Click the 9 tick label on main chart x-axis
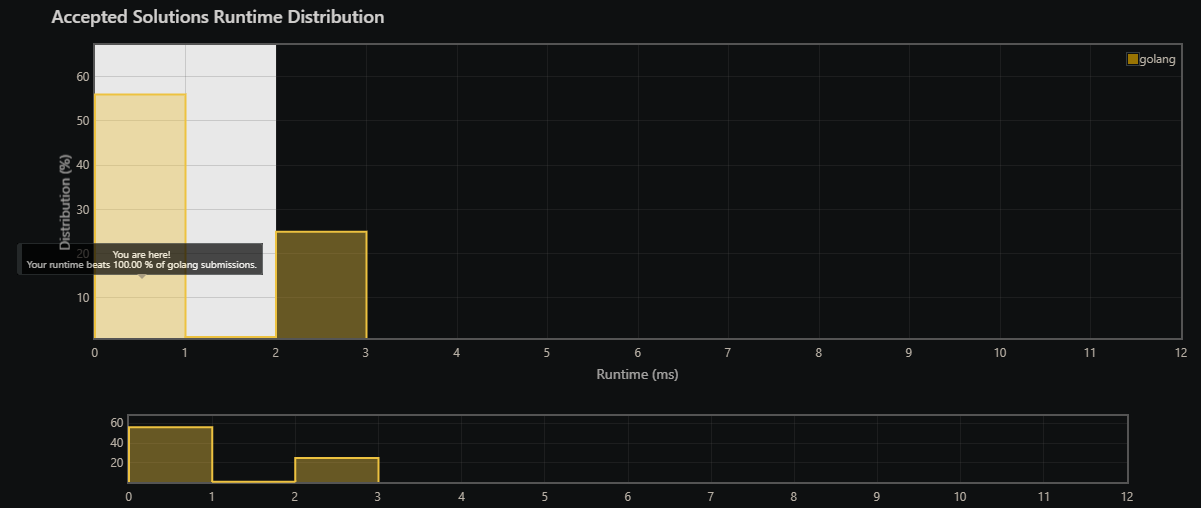The width and height of the screenshot is (1201, 508). (x=909, y=352)
